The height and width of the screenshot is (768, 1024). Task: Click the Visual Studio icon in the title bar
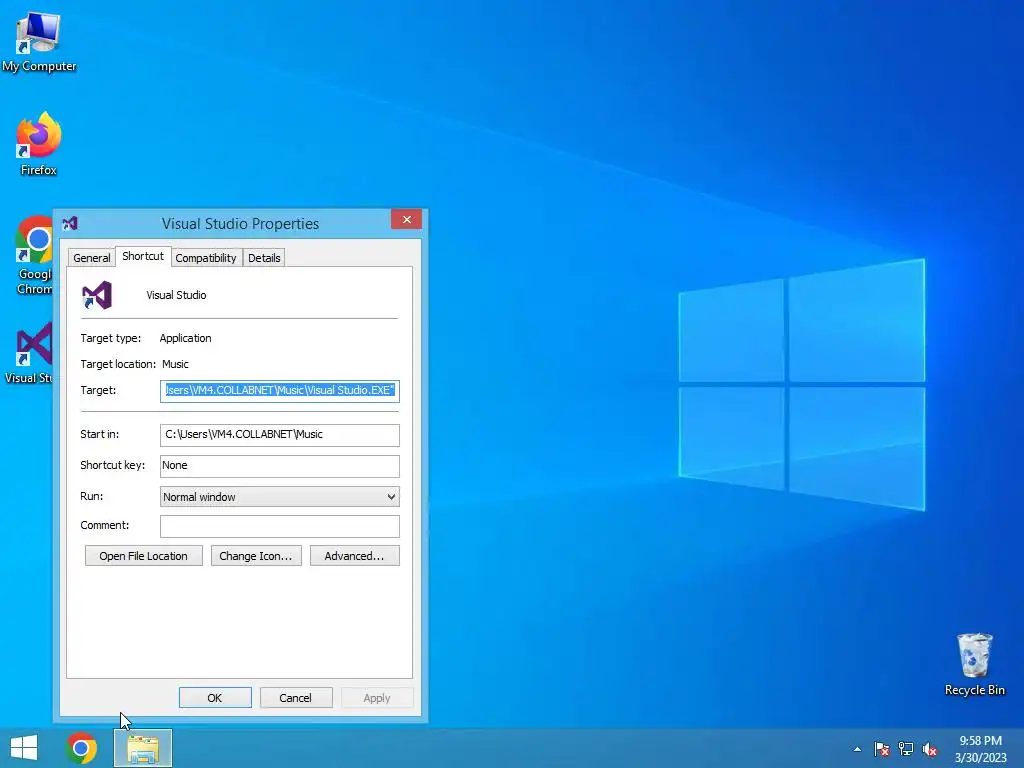(70, 223)
